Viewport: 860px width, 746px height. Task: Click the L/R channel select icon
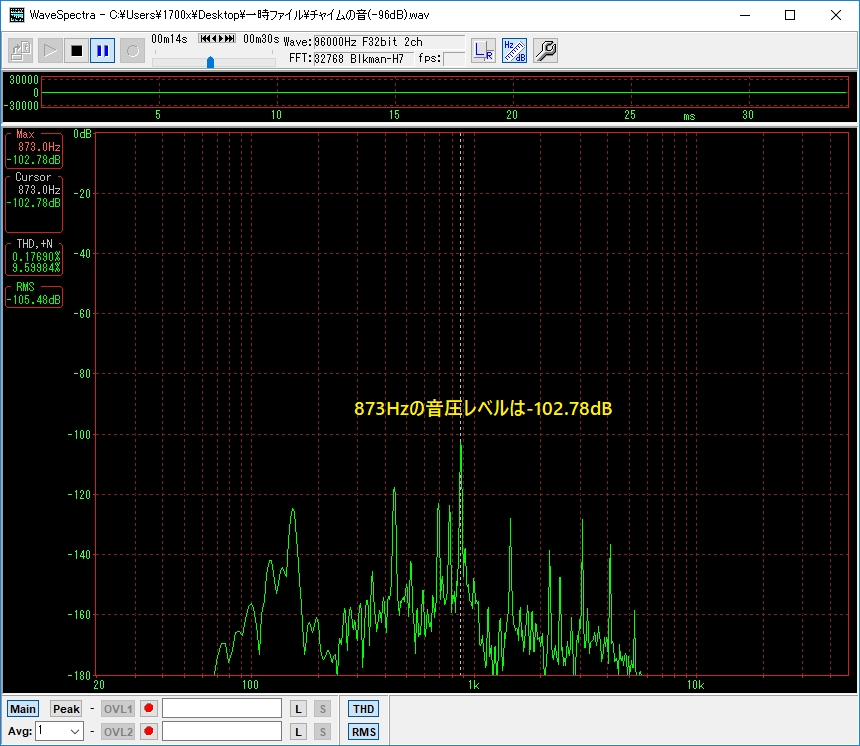(x=484, y=50)
